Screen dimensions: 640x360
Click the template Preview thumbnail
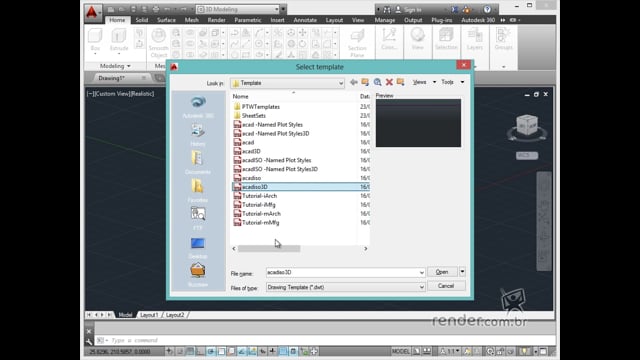(x=418, y=123)
